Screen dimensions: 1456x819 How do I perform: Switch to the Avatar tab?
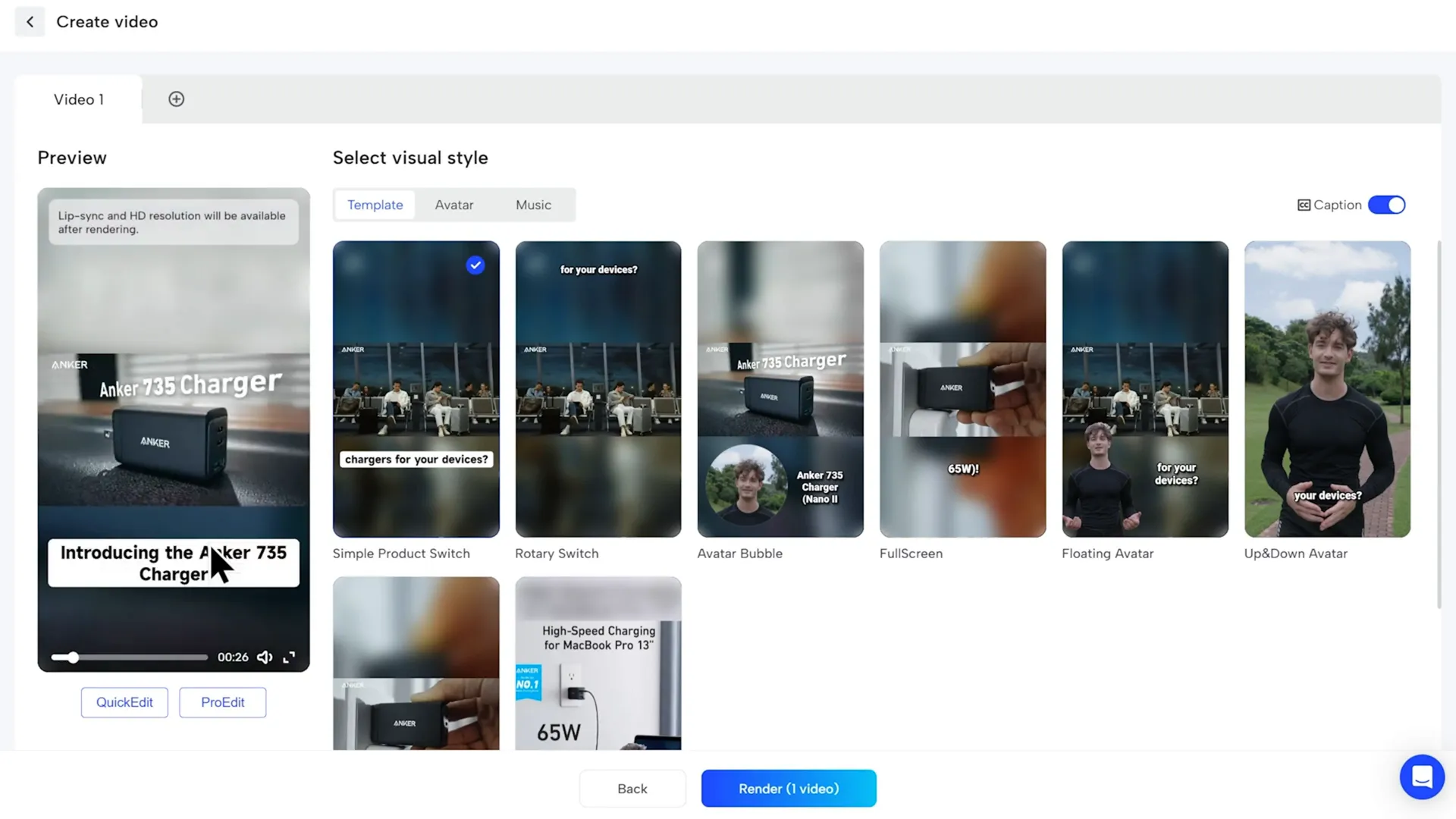click(x=454, y=205)
